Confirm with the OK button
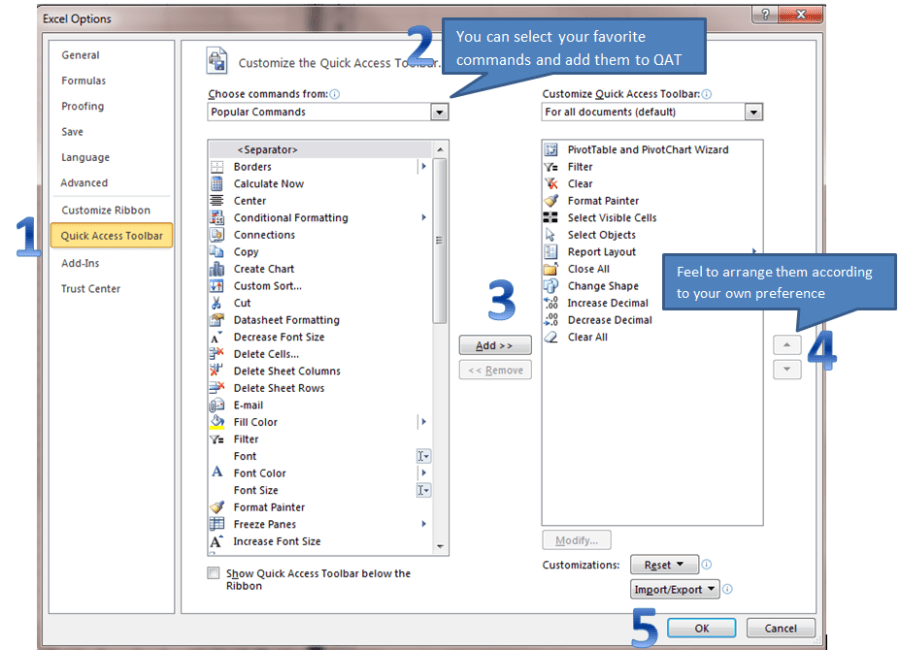900x650 pixels. [701, 628]
